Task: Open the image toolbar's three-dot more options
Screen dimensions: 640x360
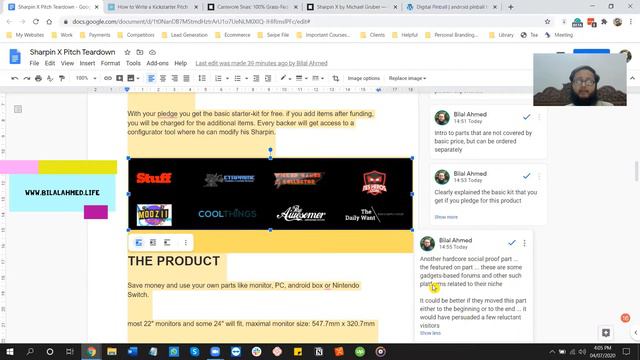Action: 186,242
